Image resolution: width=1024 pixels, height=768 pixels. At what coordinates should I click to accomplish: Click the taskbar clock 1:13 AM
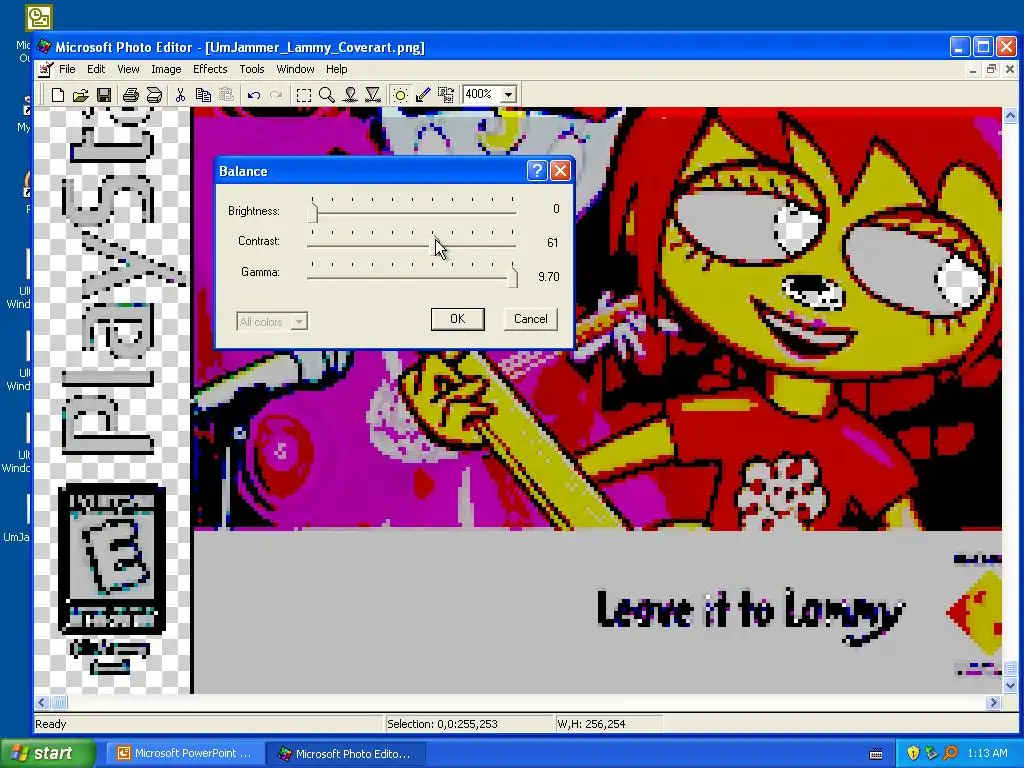987,753
